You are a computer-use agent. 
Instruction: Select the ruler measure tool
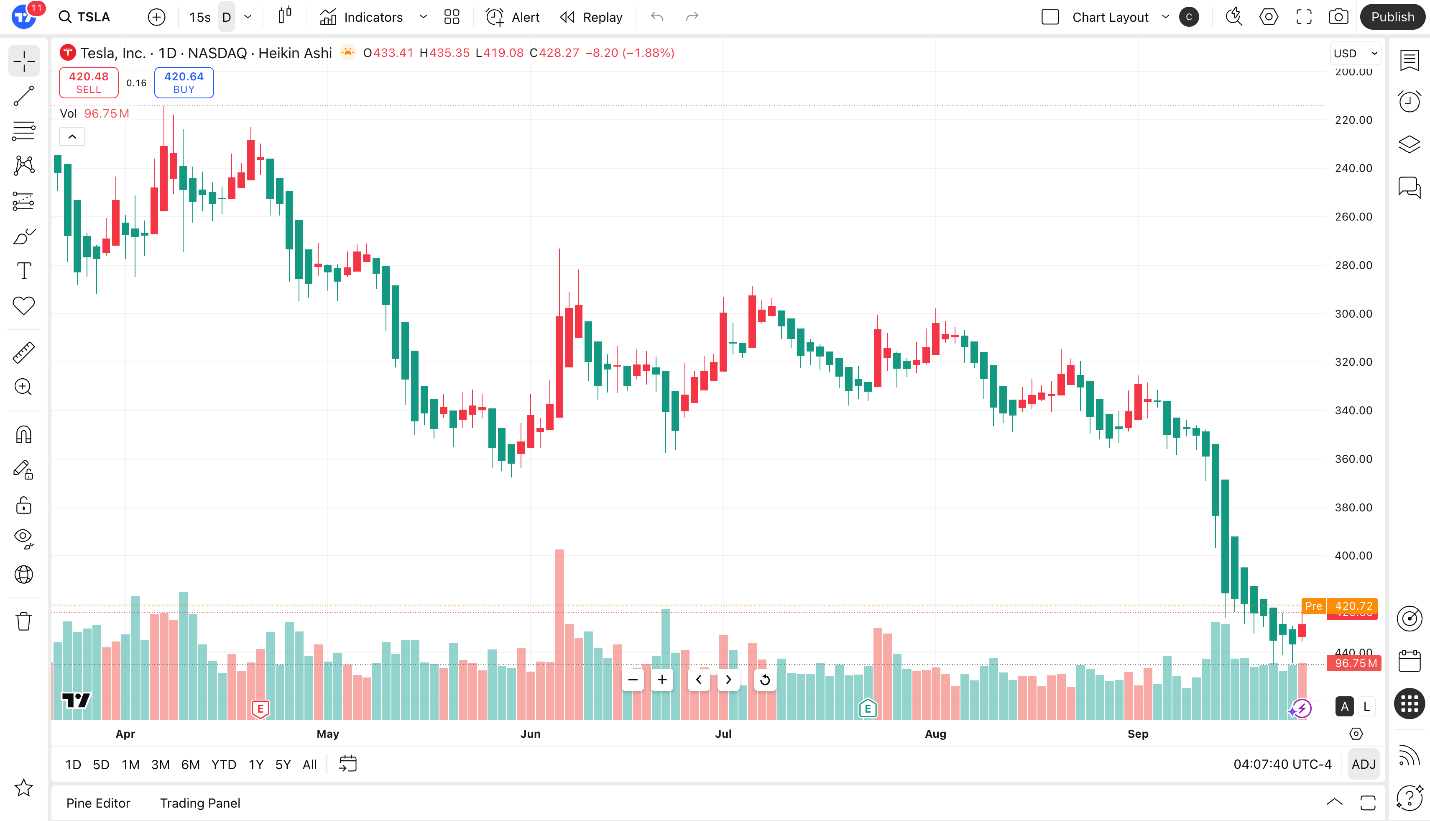click(24, 352)
